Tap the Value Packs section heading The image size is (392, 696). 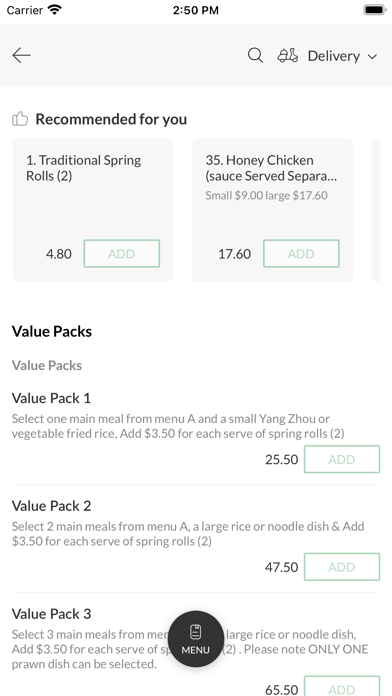click(52, 332)
